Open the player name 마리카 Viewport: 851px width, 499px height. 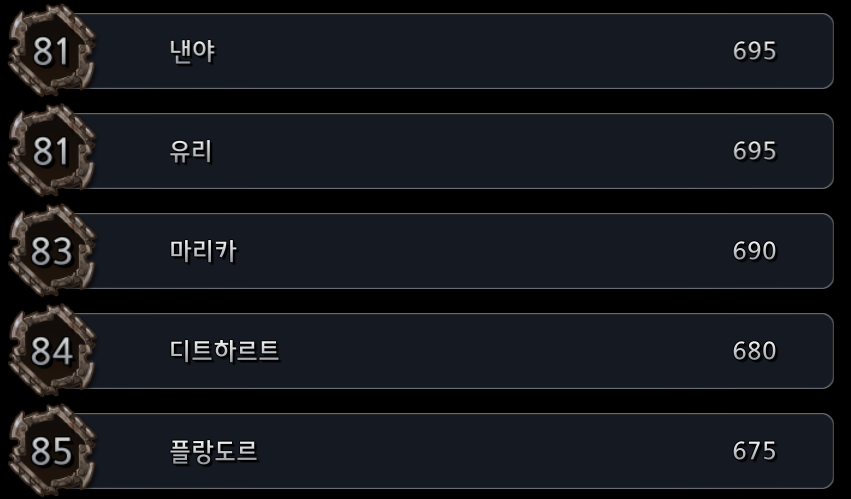point(203,251)
